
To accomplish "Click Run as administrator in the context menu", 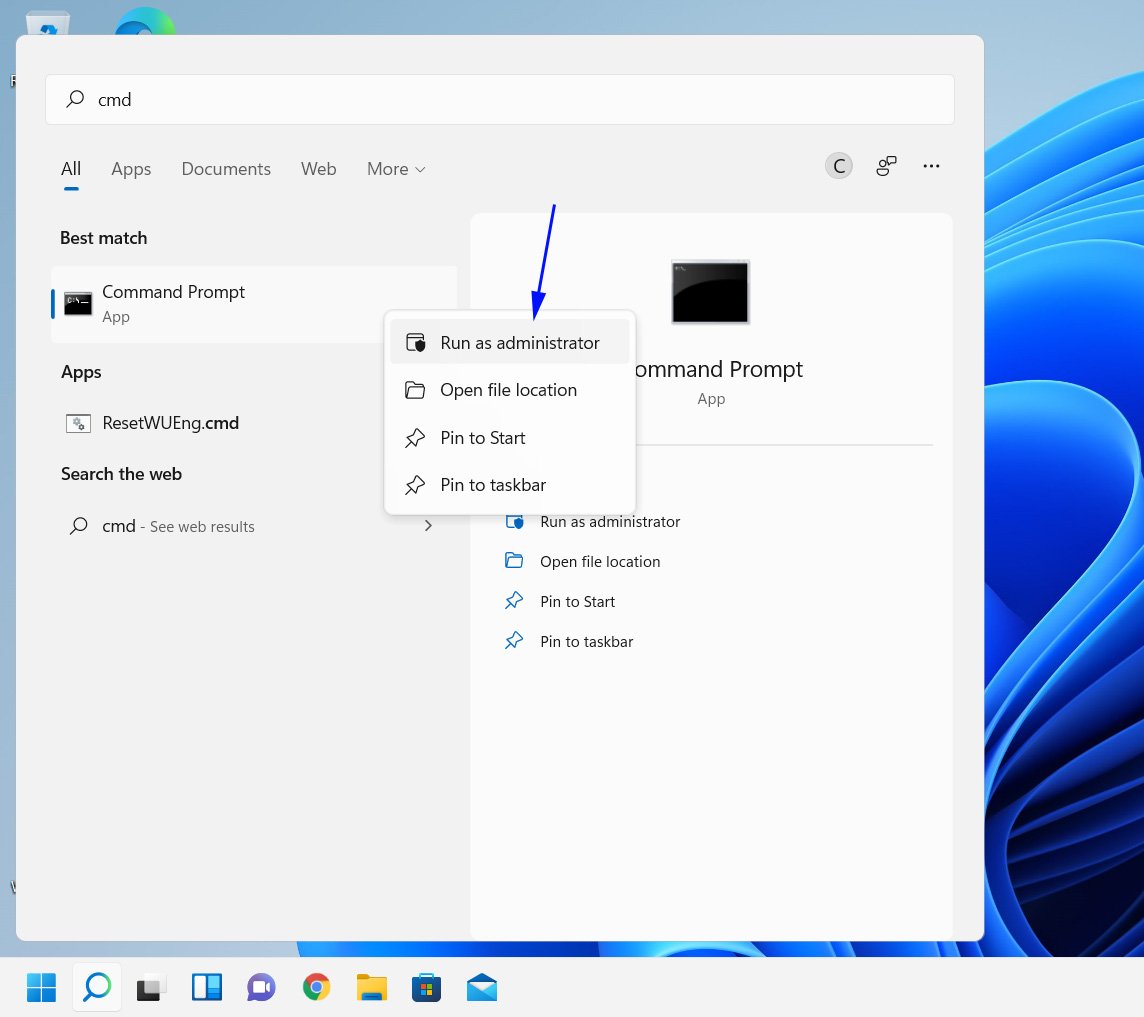I will tap(519, 342).
